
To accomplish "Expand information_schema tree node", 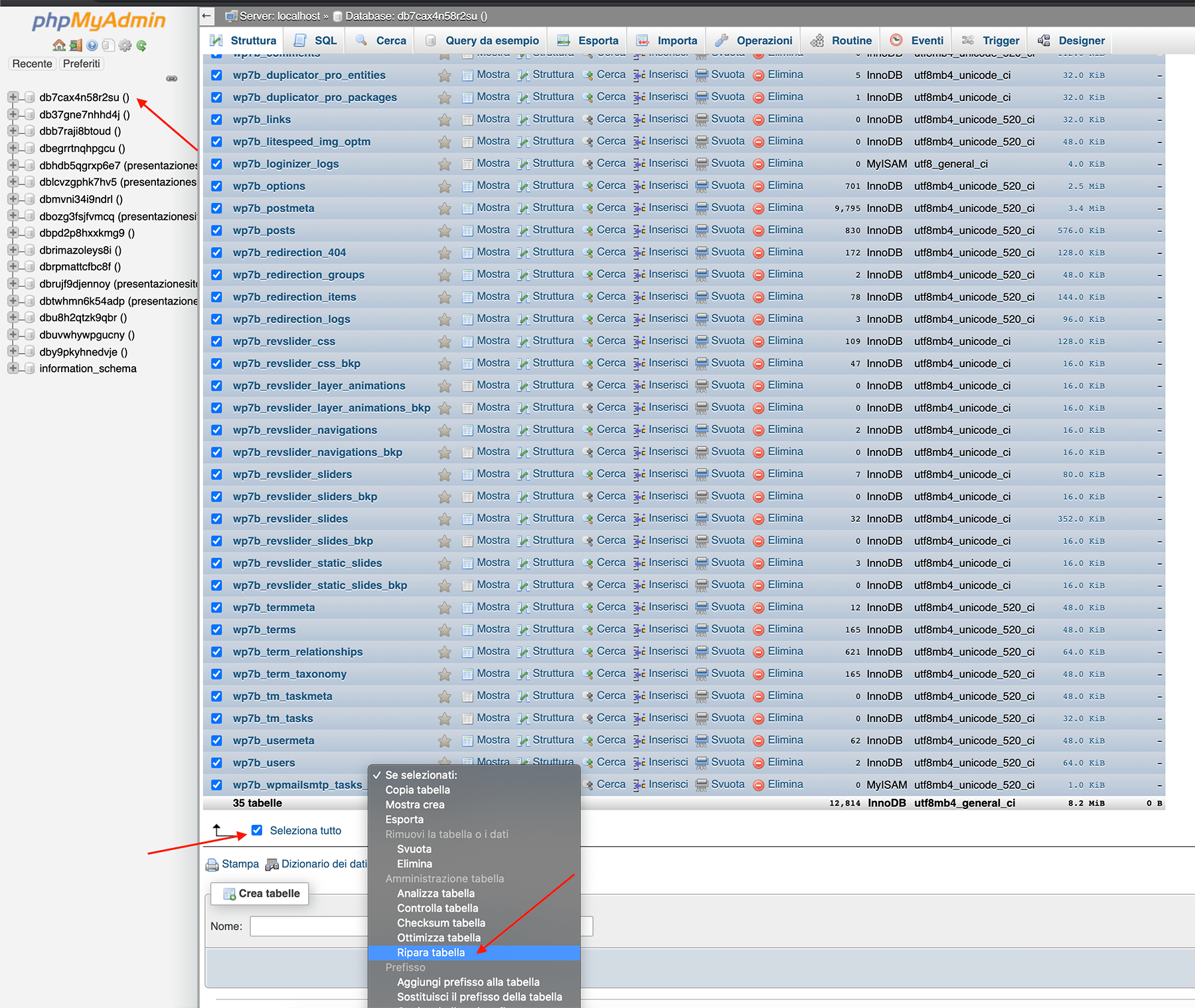I will [13, 368].
